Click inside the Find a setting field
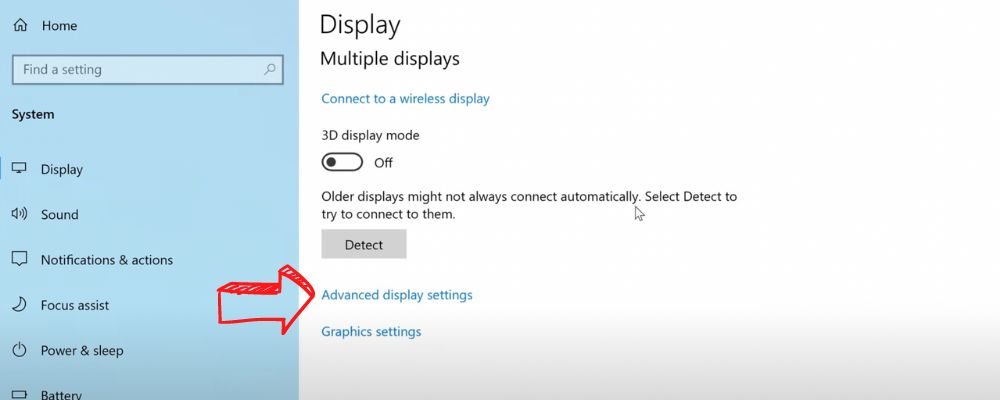This screenshot has height=400, width=1000. tap(147, 70)
